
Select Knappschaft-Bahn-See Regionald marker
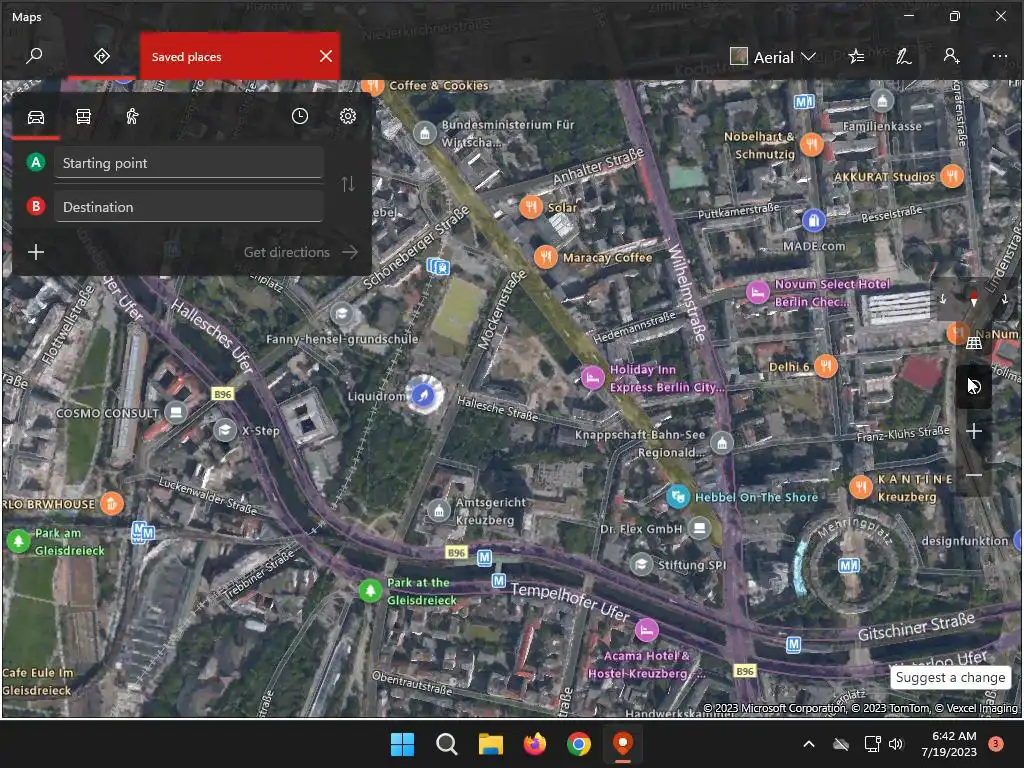coord(722,443)
